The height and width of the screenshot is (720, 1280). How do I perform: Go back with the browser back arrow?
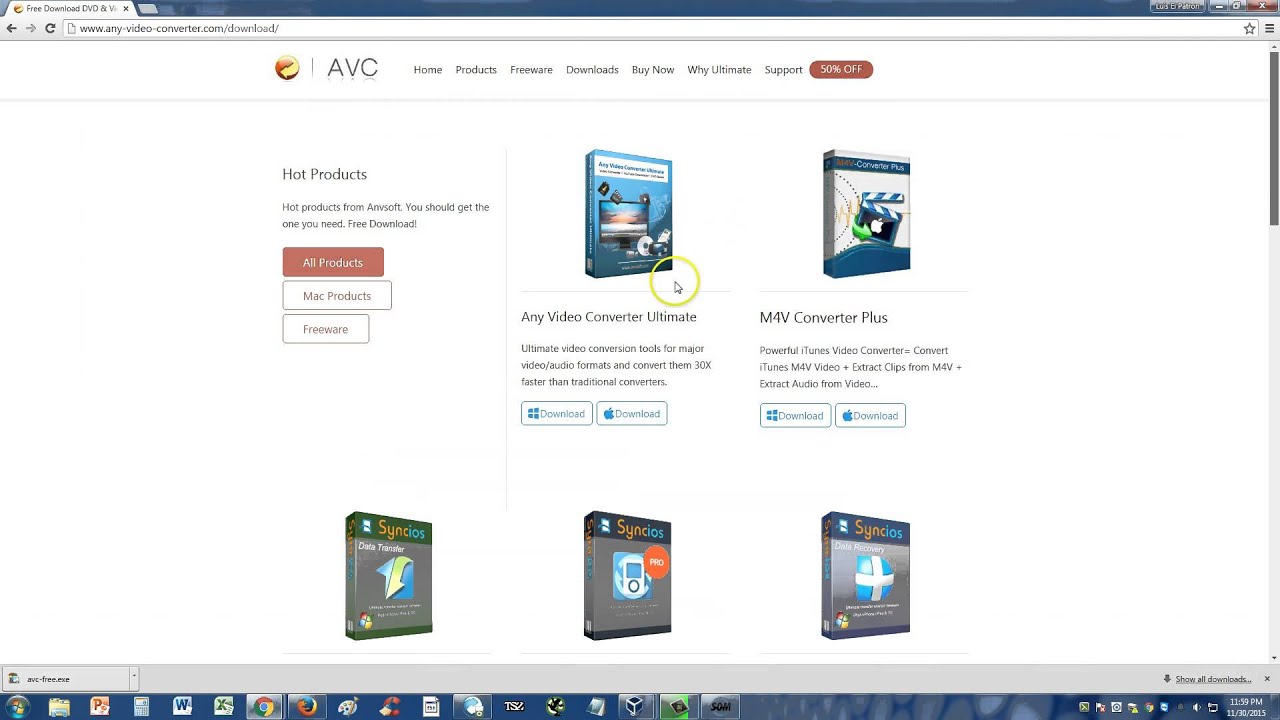pyautogui.click(x=12, y=28)
